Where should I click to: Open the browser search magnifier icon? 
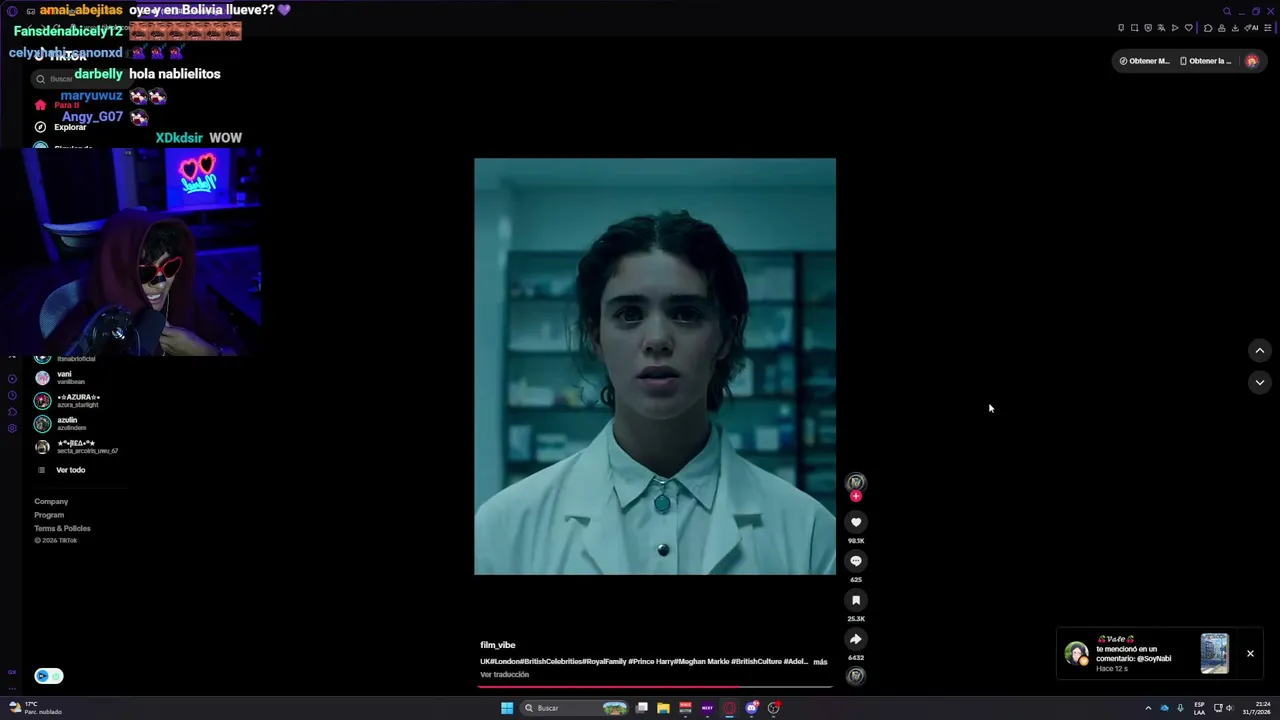pos(1227,12)
